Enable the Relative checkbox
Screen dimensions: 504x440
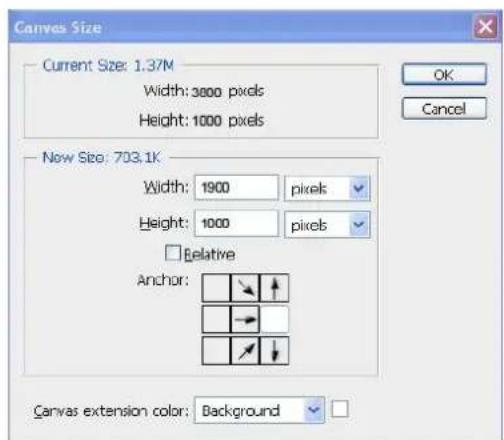pos(173,253)
